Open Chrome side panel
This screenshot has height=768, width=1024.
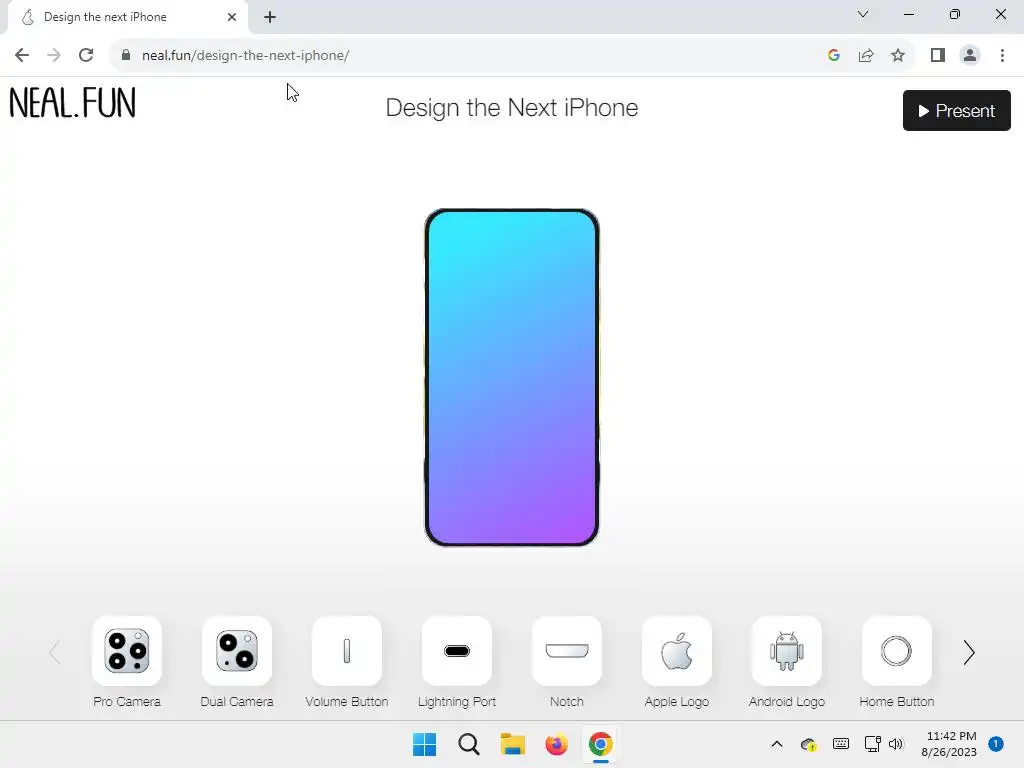click(x=938, y=55)
